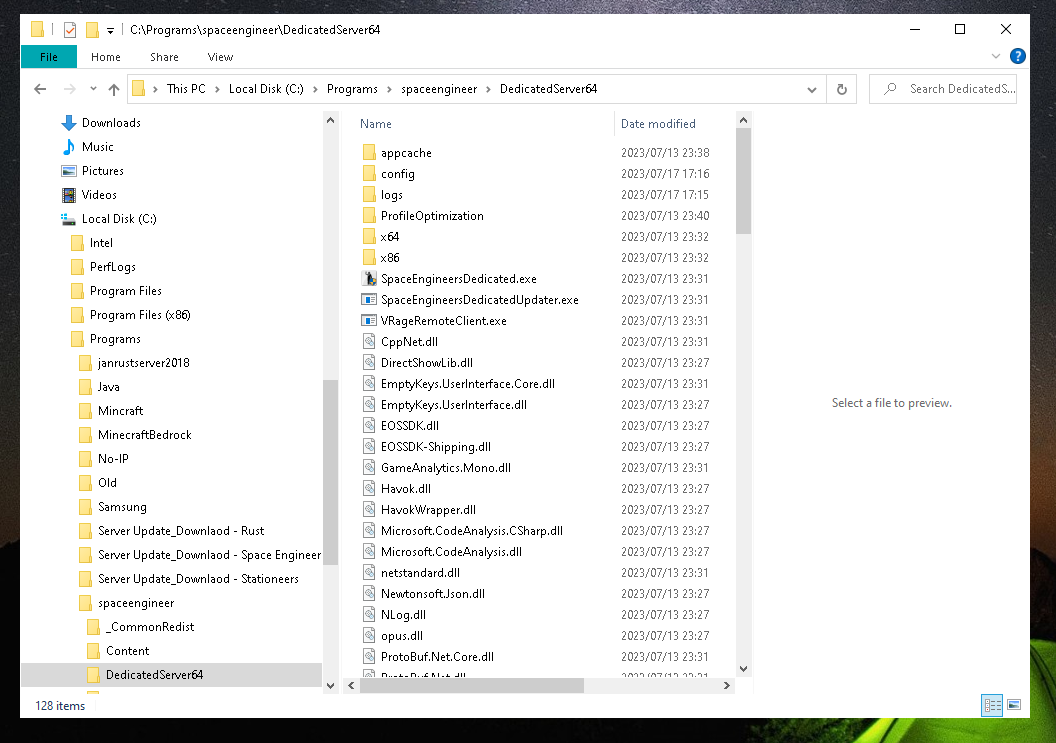Expand the ribbon with the chevron
This screenshot has width=1056, height=743.
click(x=996, y=57)
